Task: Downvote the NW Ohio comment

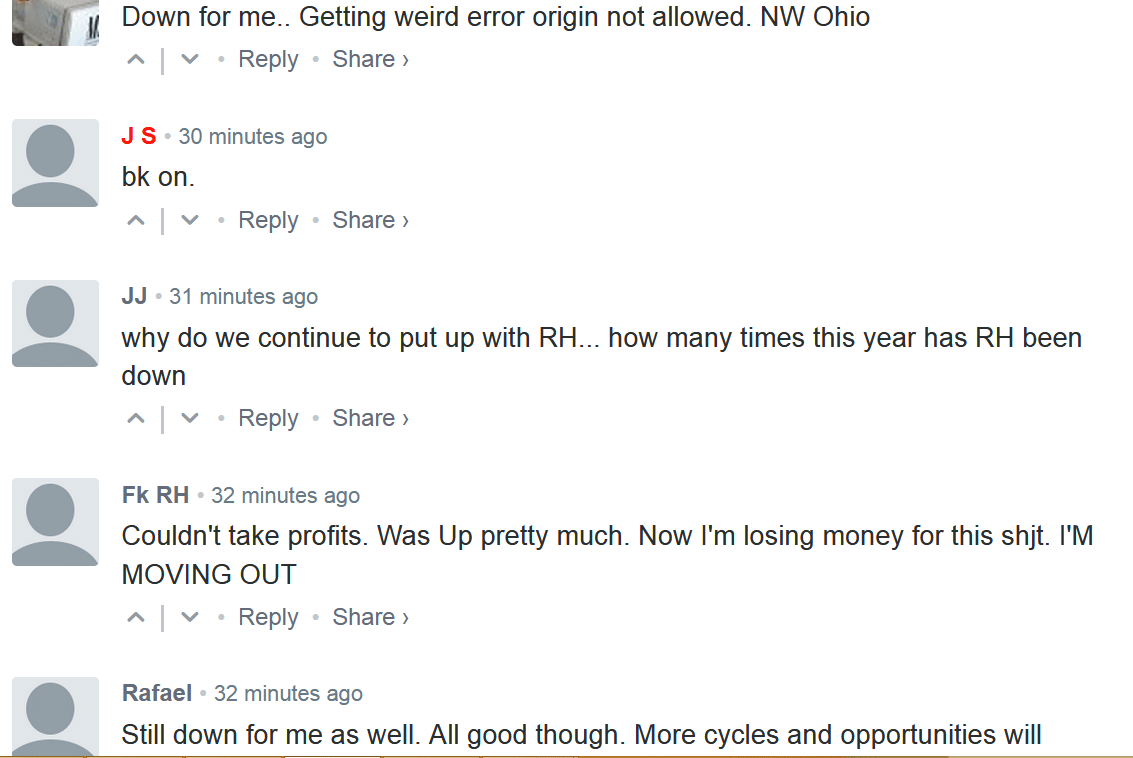Action: 190,60
